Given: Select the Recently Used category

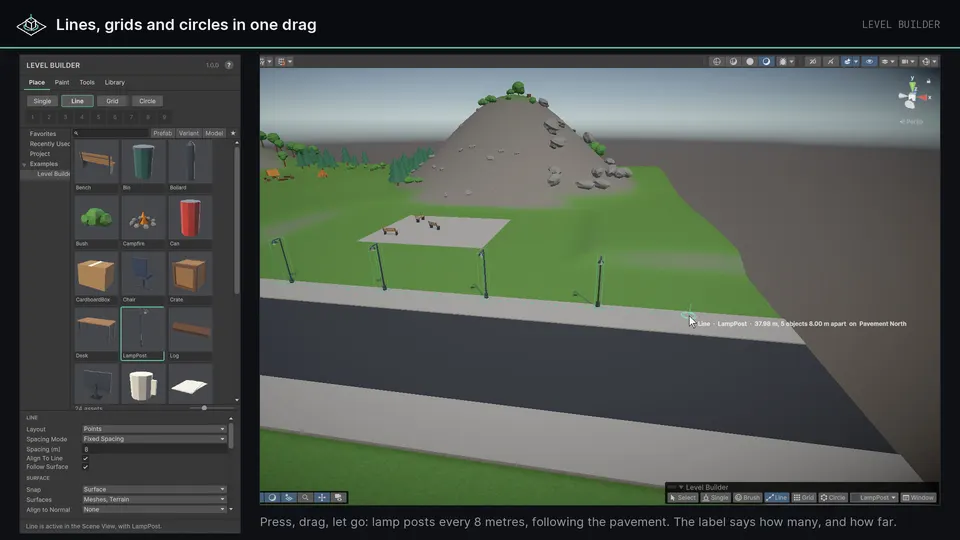Looking at the screenshot, I should click(50, 144).
